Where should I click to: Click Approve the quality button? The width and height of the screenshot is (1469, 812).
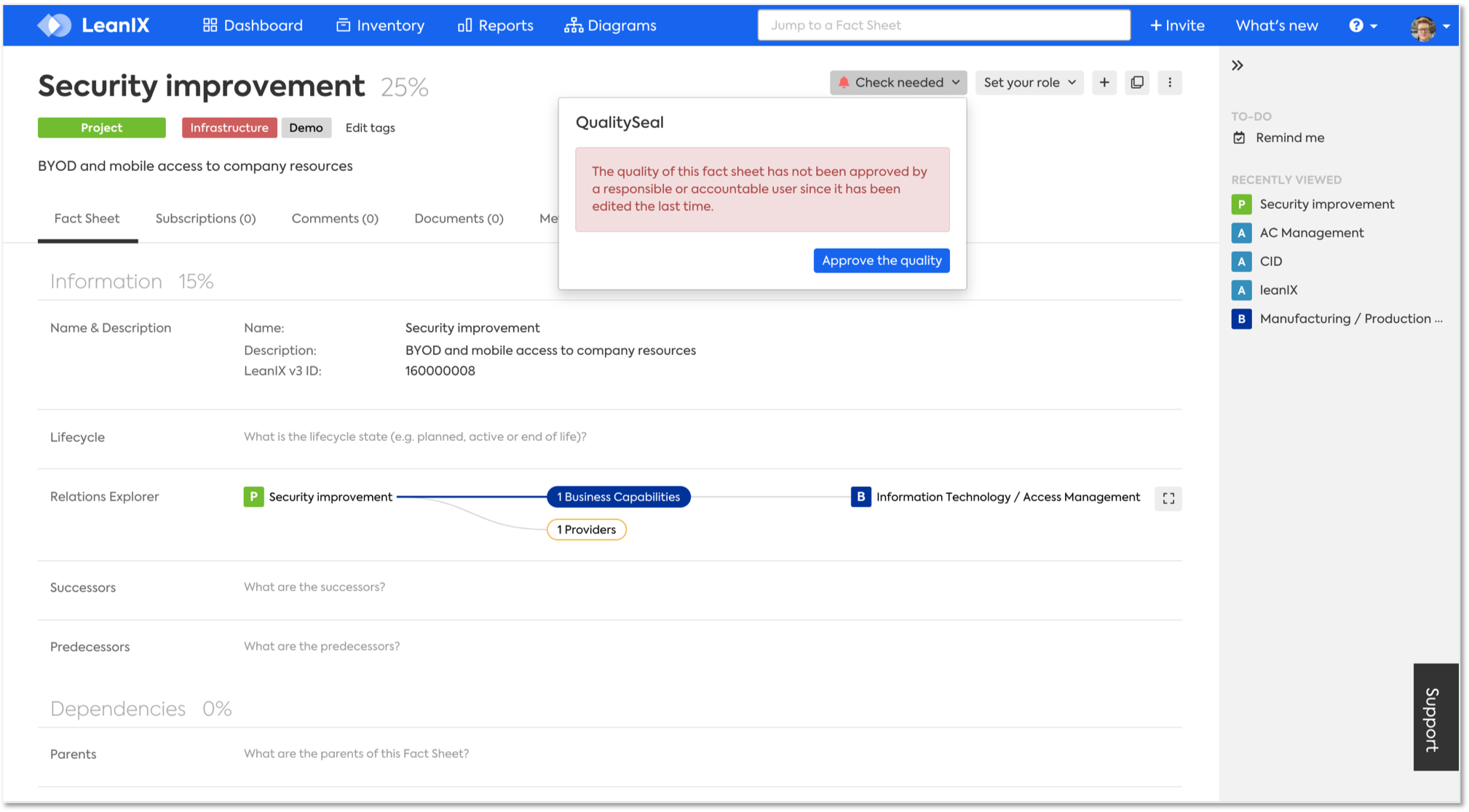(881, 260)
